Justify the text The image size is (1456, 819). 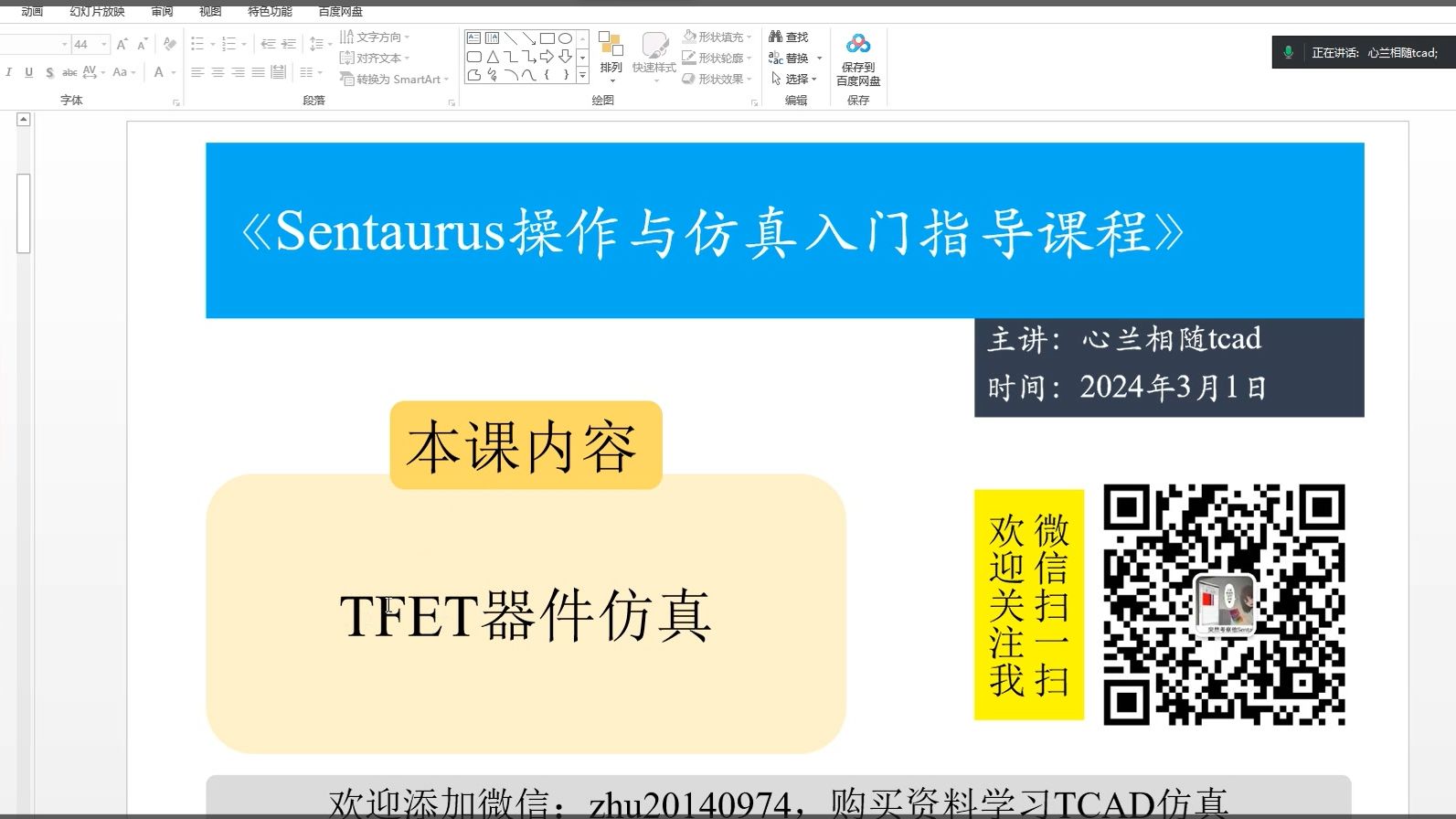pyautogui.click(x=258, y=72)
